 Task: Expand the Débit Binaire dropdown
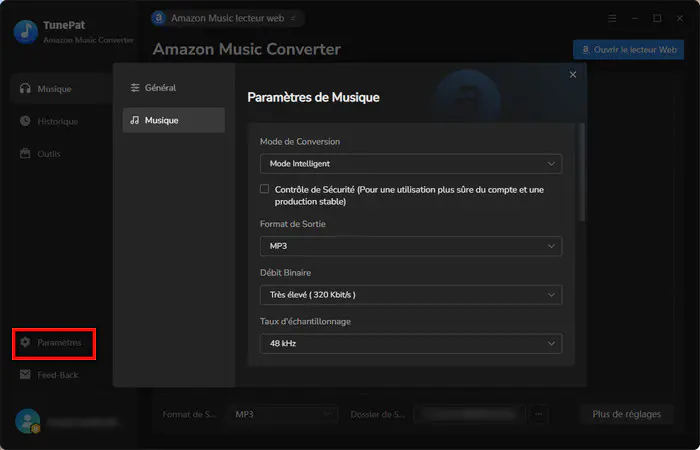411,295
